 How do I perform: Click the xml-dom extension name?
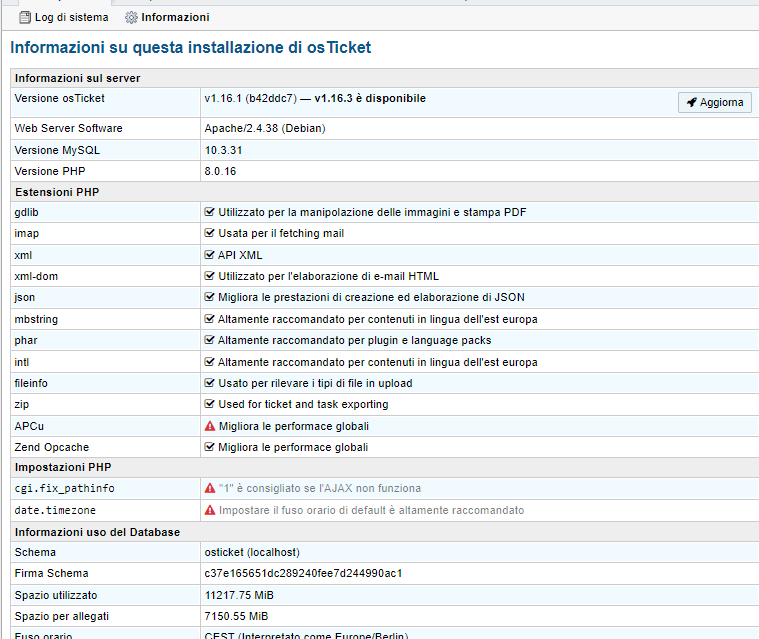[36, 276]
